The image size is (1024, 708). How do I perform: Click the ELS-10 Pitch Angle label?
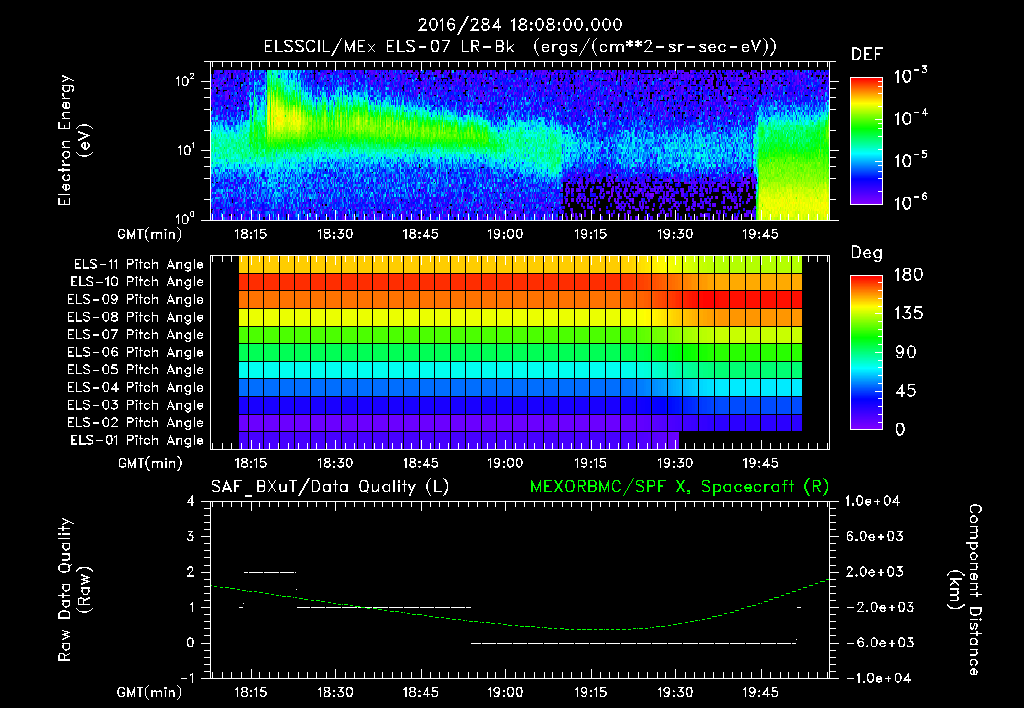[137, 282]
